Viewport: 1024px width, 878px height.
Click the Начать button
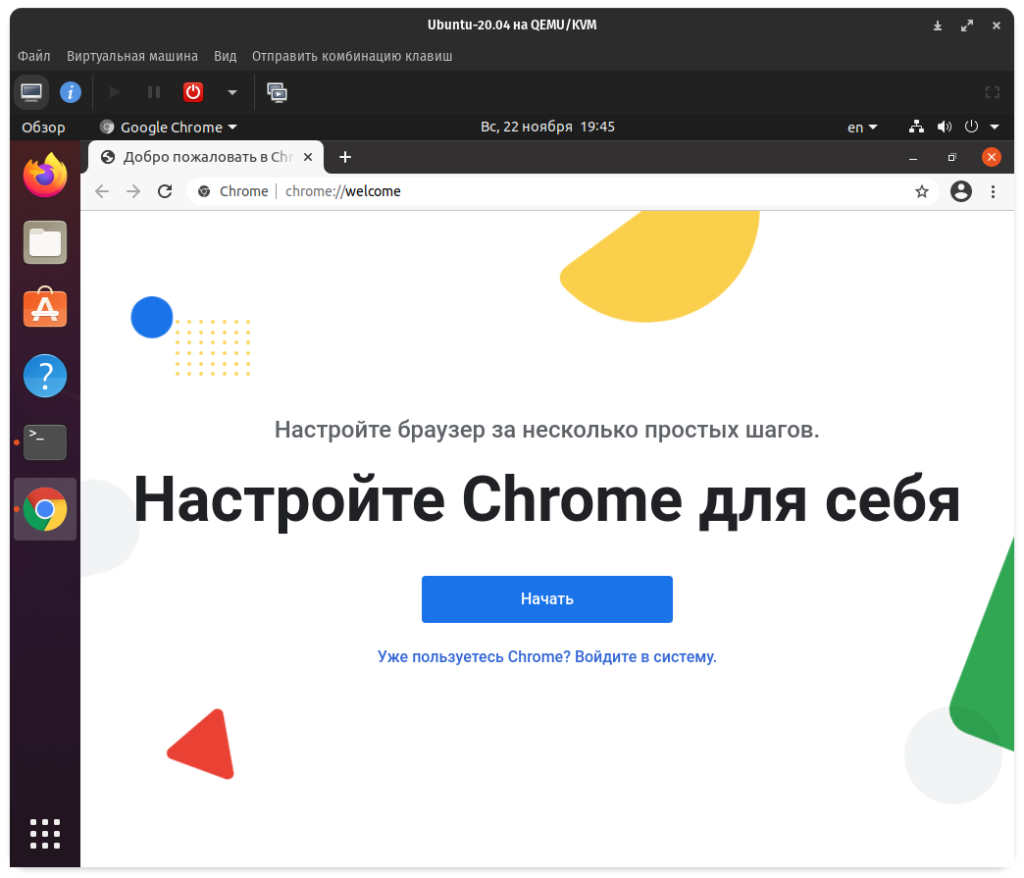[x=546, y=599]
